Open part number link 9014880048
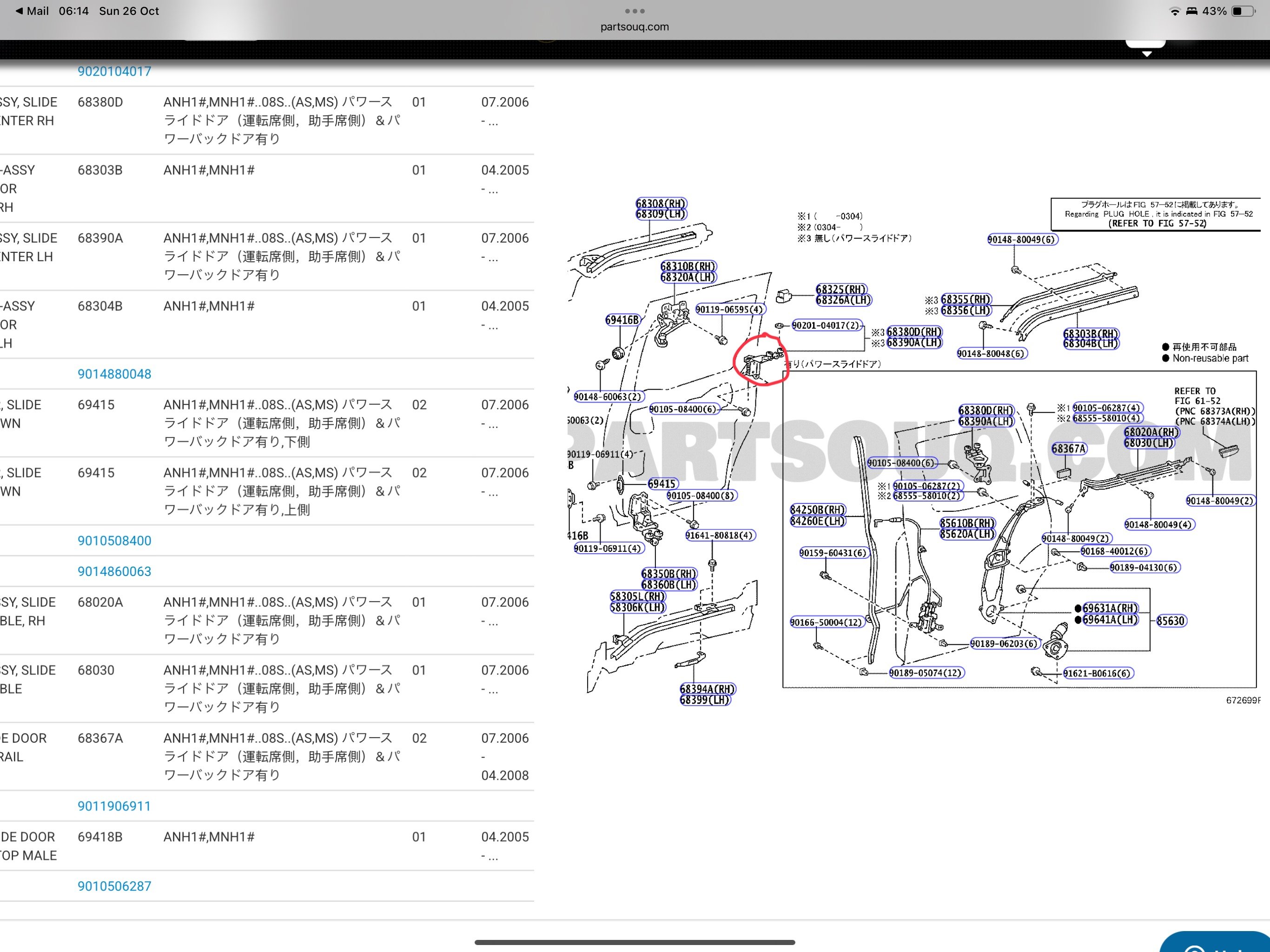Viewport: 1270px width, 952px height. click(x=114, y=374)
